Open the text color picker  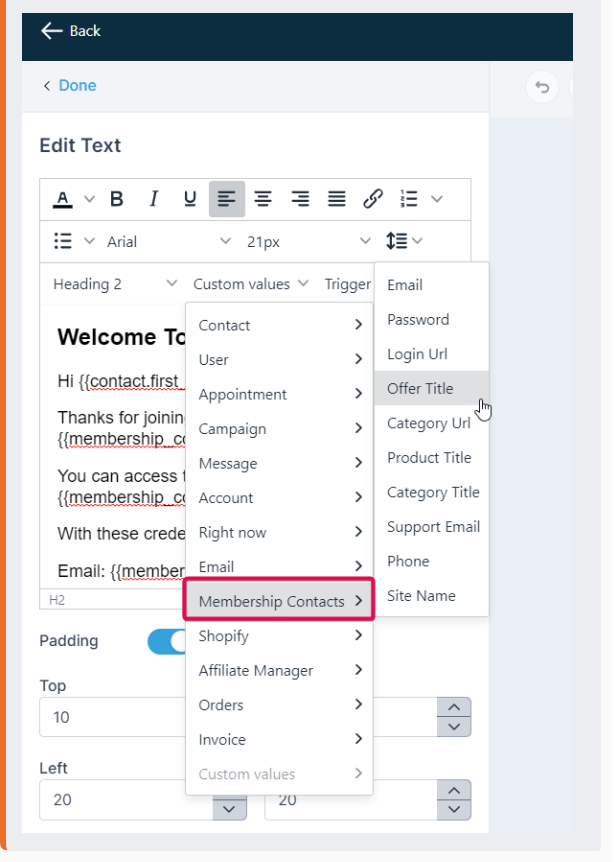tap(63, 199)
